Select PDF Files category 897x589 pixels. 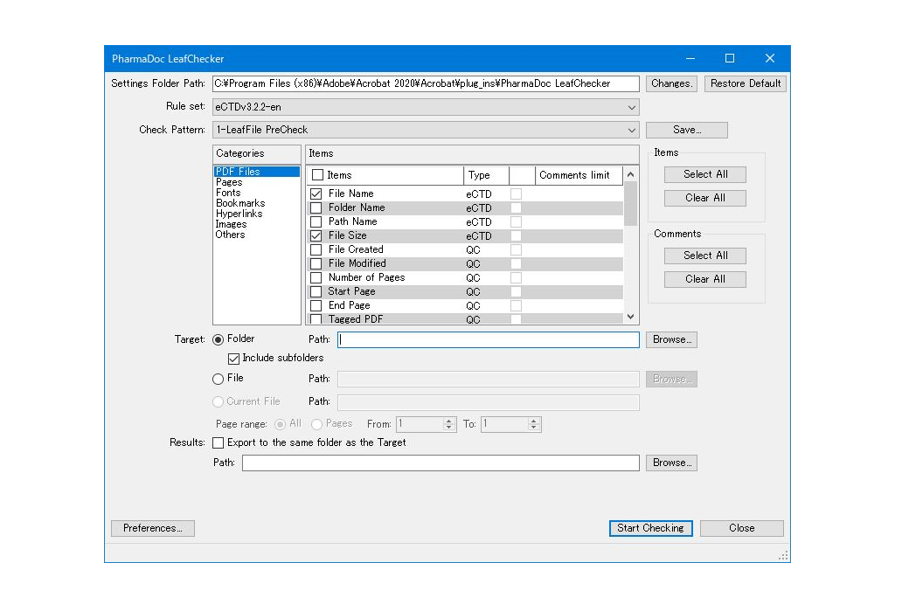(256, 172)
